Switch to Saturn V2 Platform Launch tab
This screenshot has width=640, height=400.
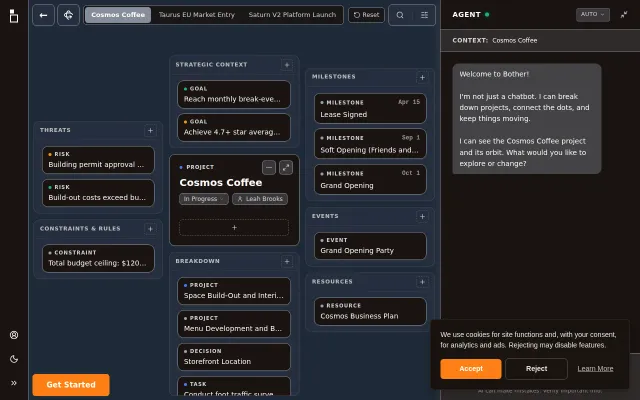292,15
